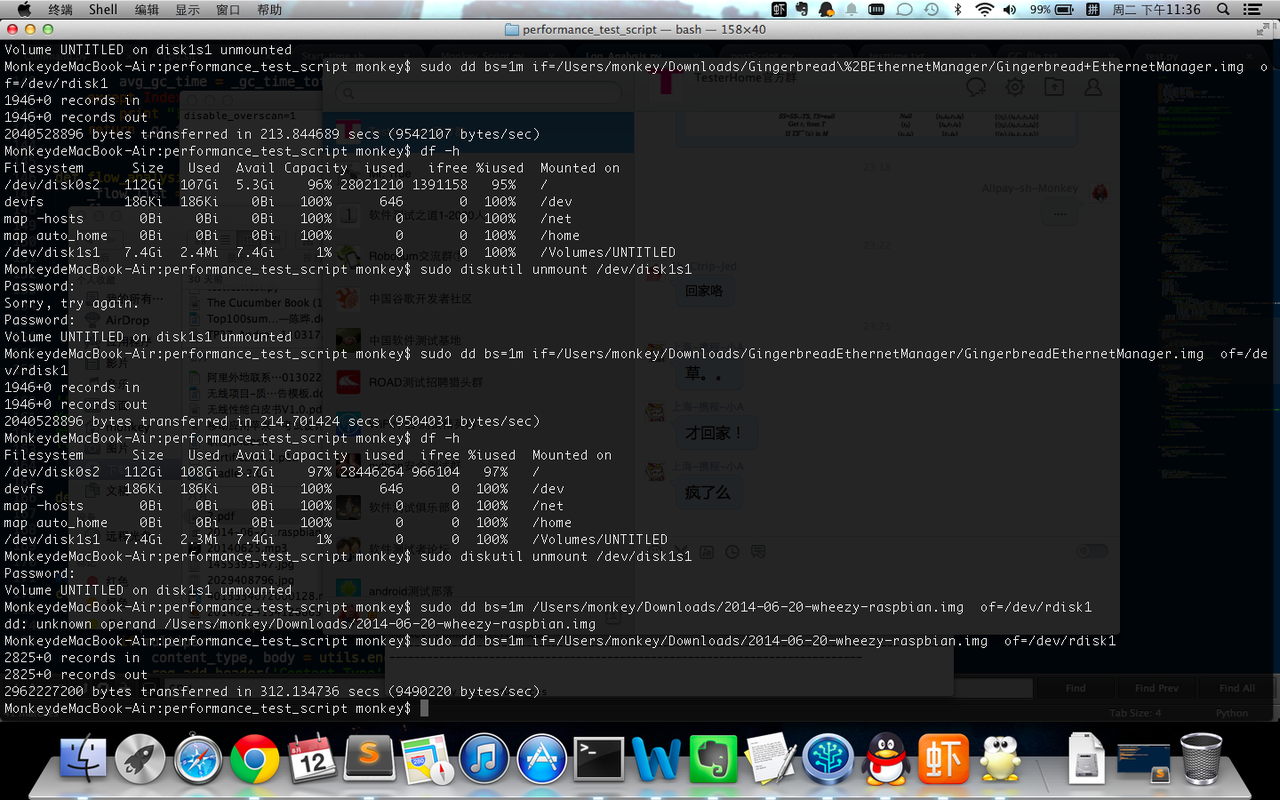1280x800 pixels.
Task: Select android测试部落 in QQ chat list
Action: pos(478,590)
